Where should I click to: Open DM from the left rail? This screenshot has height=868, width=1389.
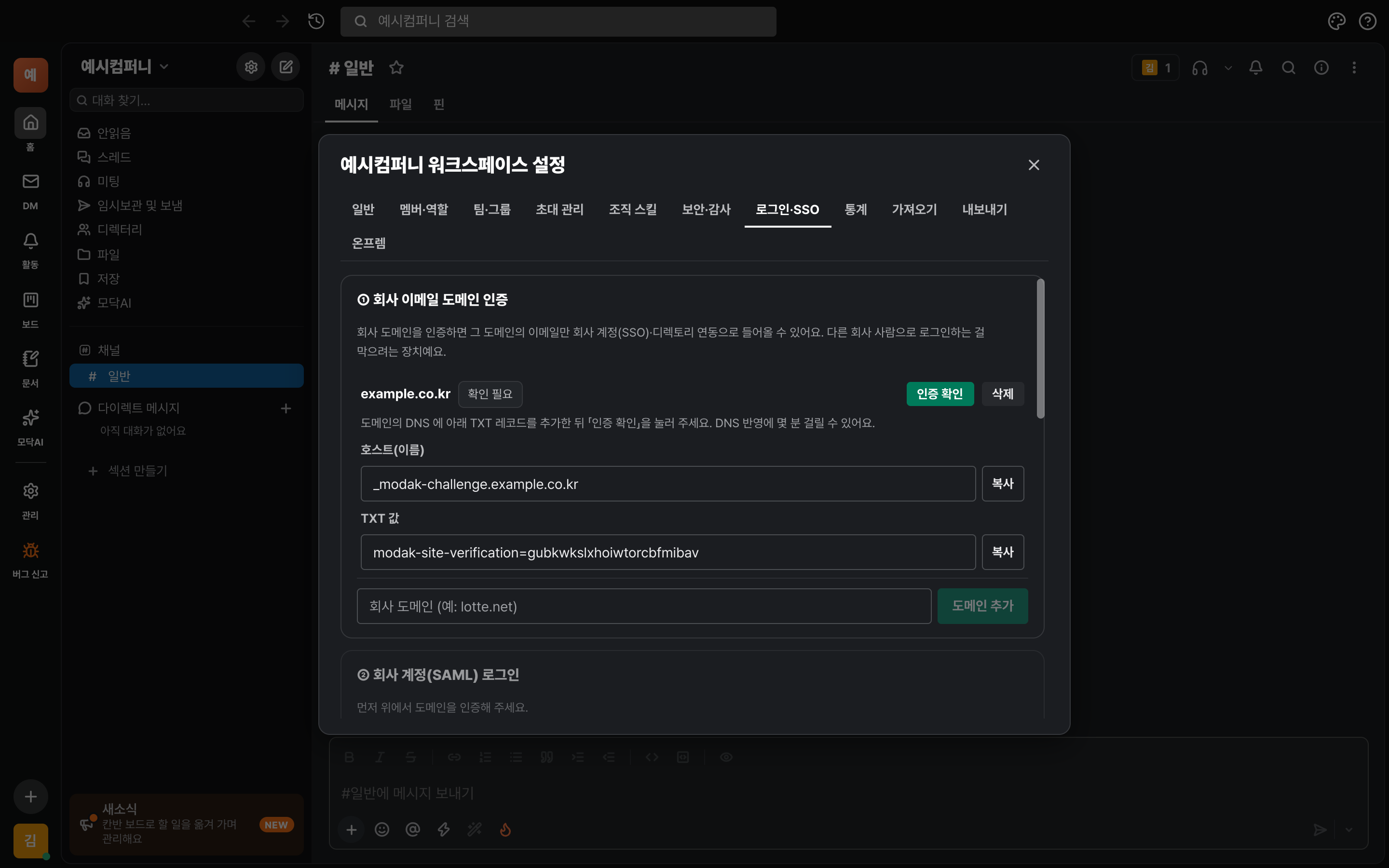30,192
